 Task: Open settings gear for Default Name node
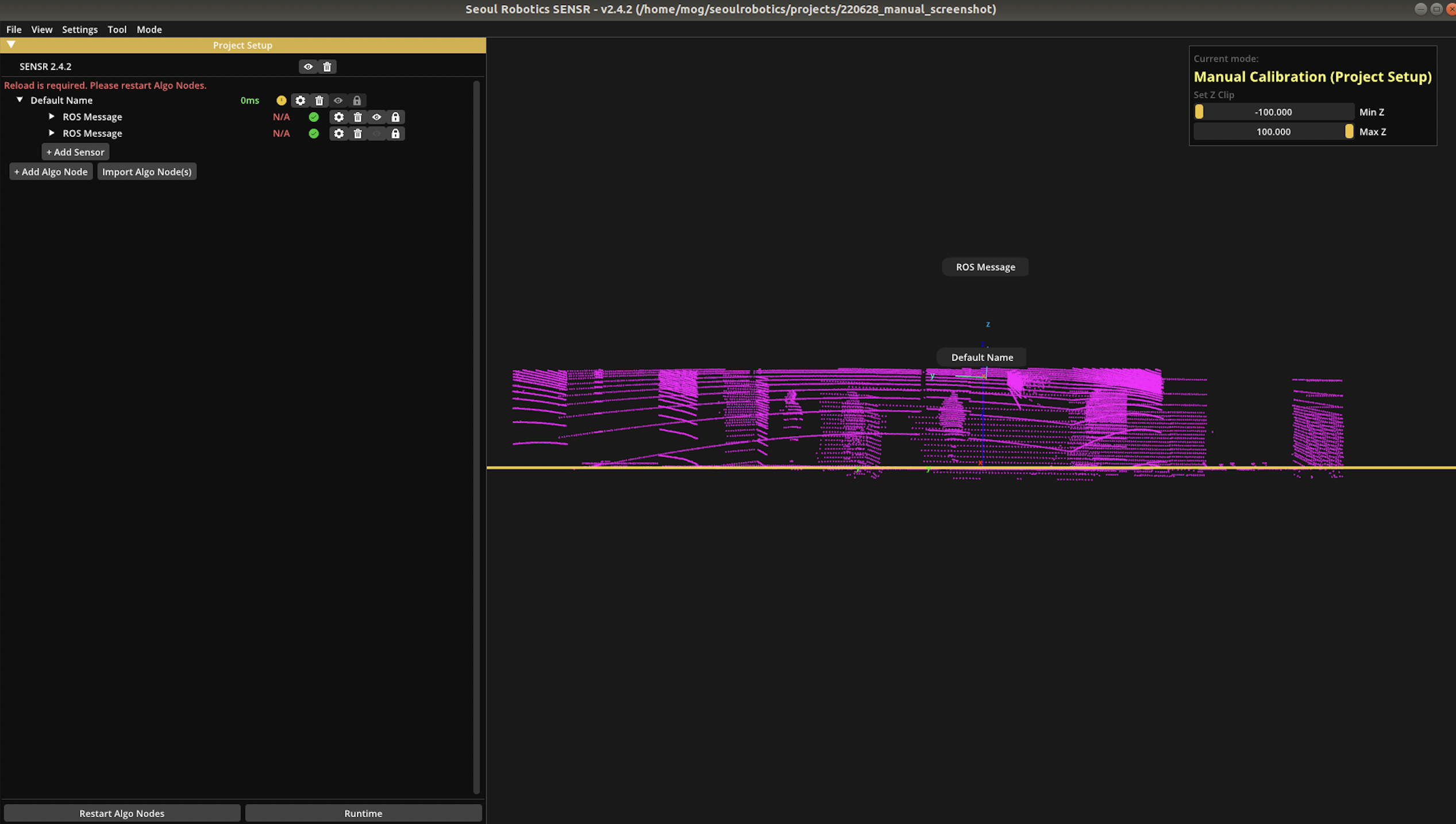pos(301,101)
